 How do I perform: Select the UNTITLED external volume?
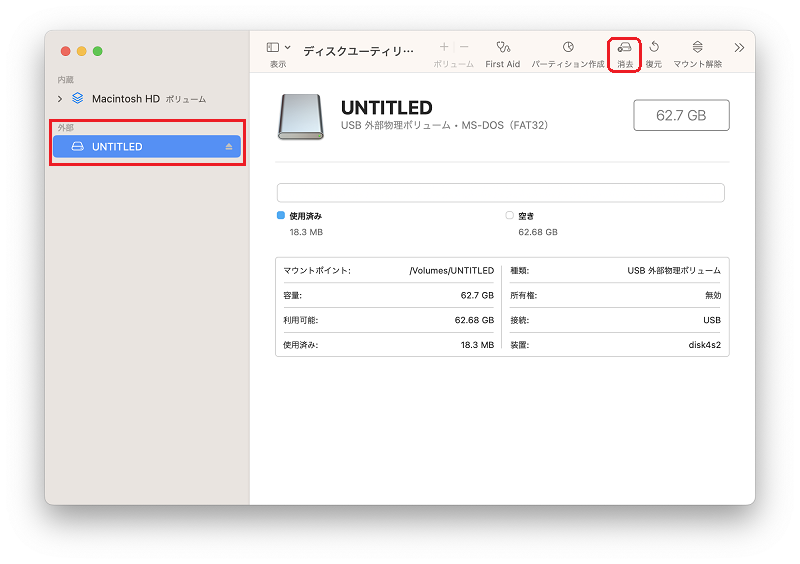(147, 146)
